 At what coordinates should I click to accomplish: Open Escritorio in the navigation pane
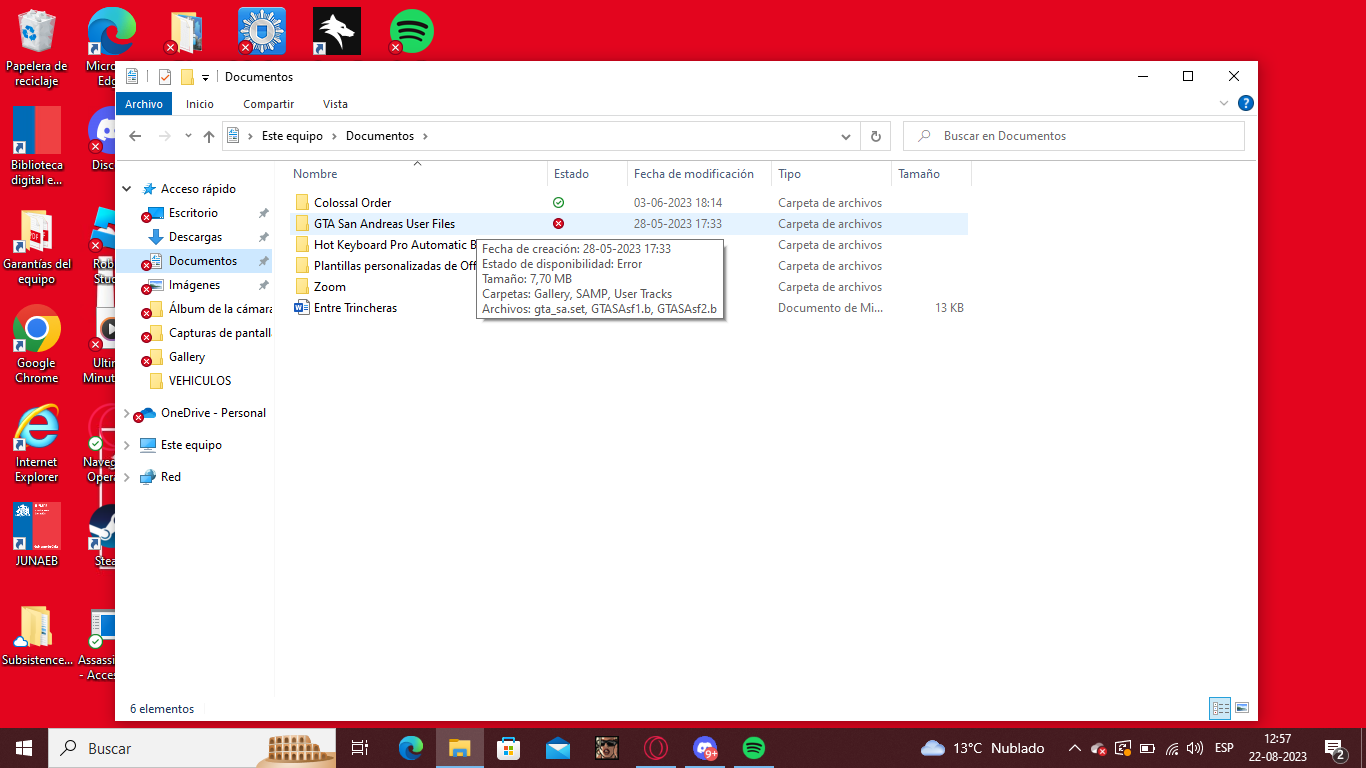click(193, 213)
